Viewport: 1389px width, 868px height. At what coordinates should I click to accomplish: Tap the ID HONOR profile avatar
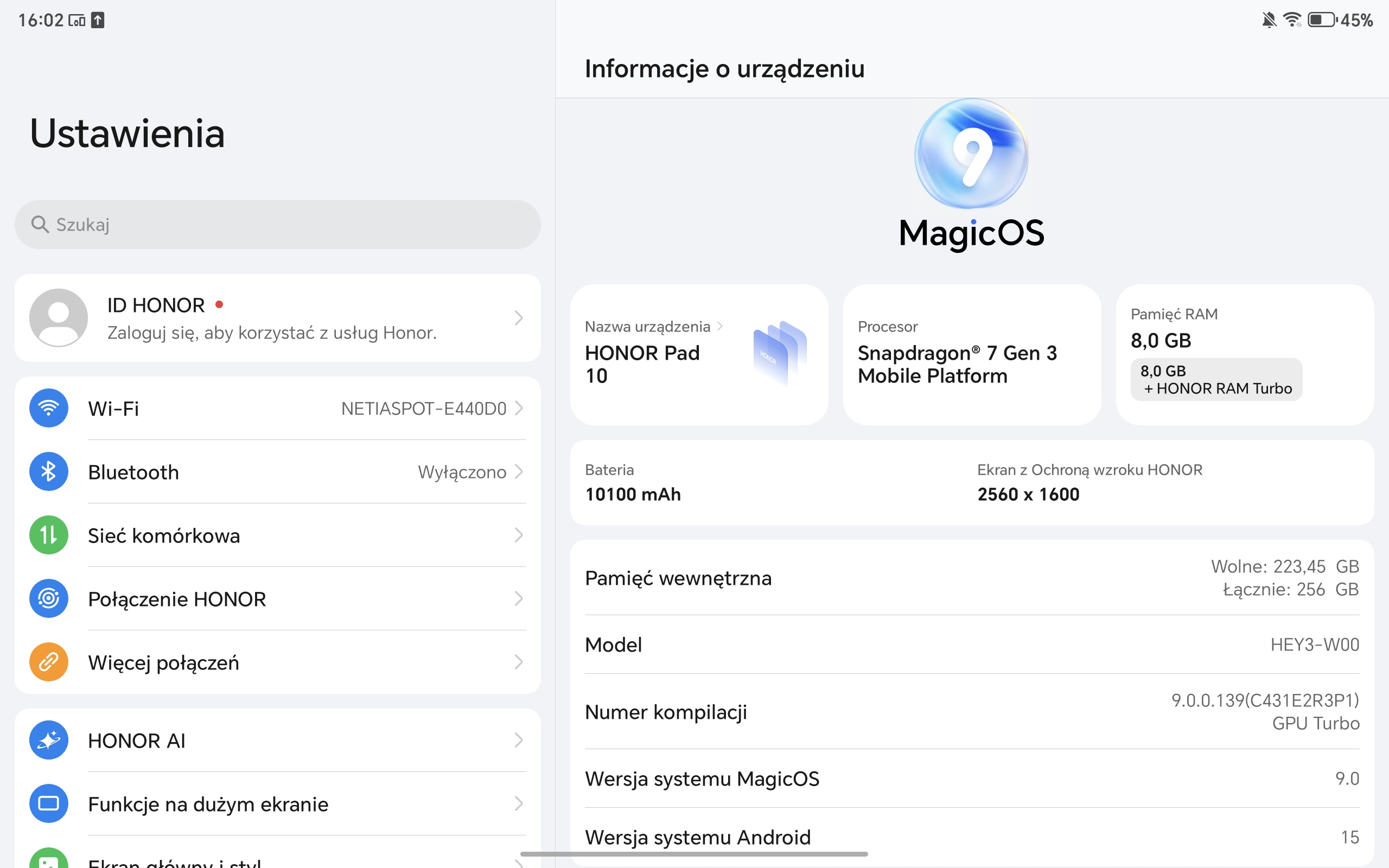coord(59,317)
